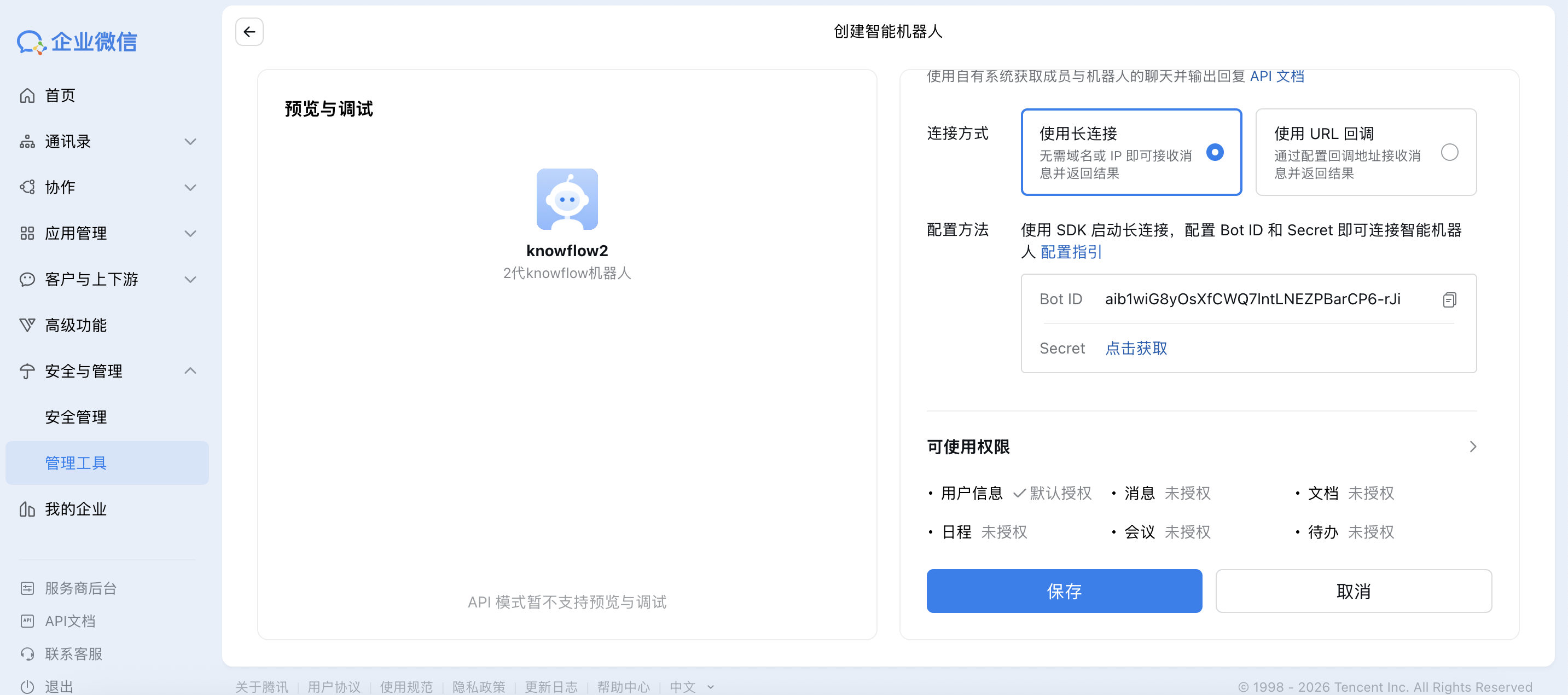Click the 服务商后台 icon
1568x695 pixels.
[x=27, y=588]
